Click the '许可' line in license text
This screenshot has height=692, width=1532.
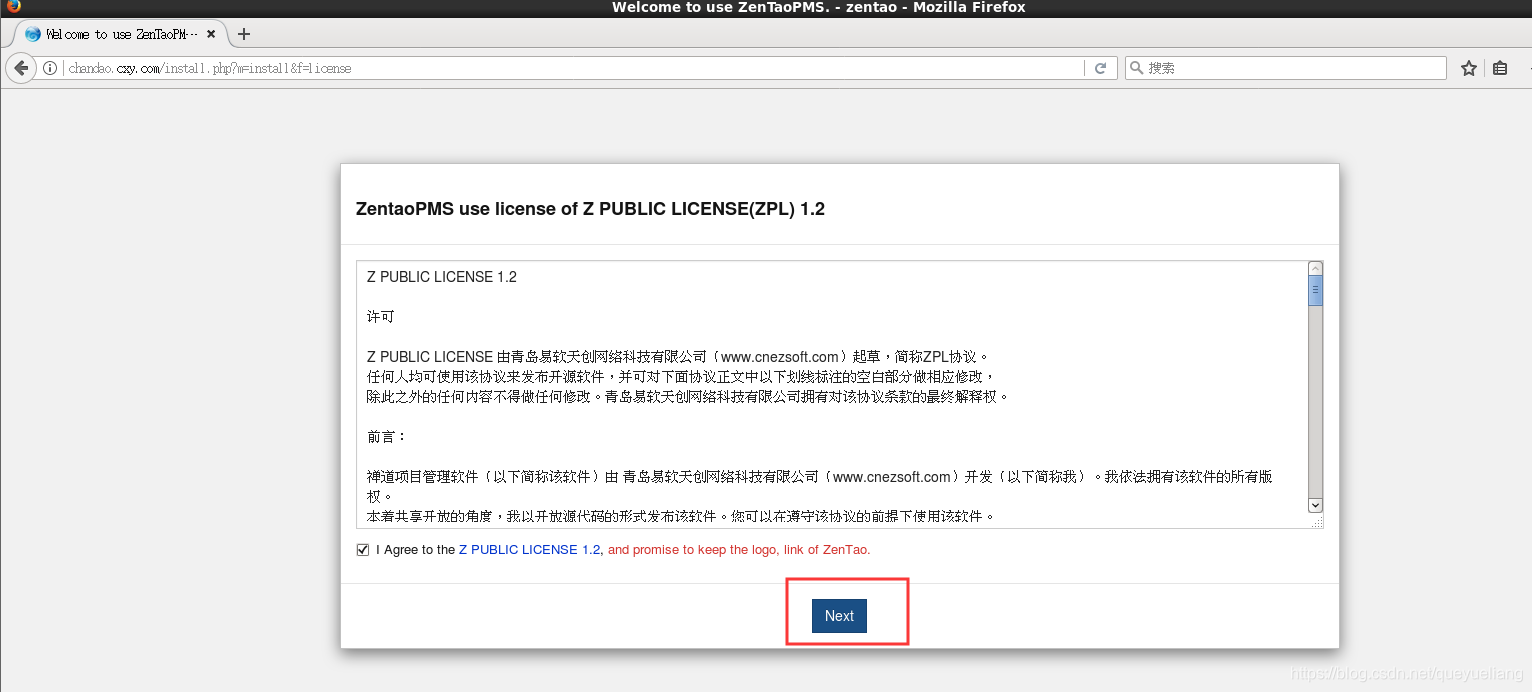coord(381,317)
